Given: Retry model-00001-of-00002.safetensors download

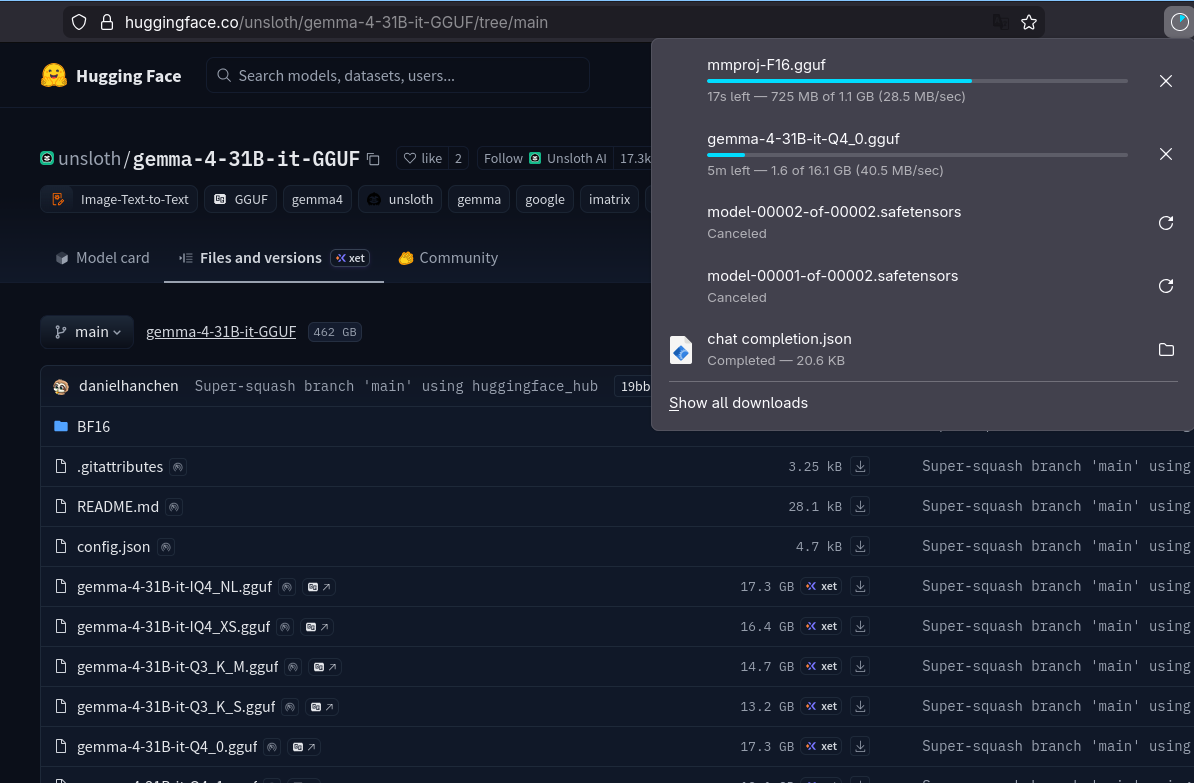Looking at the screenshot, I should point(1165,286).
